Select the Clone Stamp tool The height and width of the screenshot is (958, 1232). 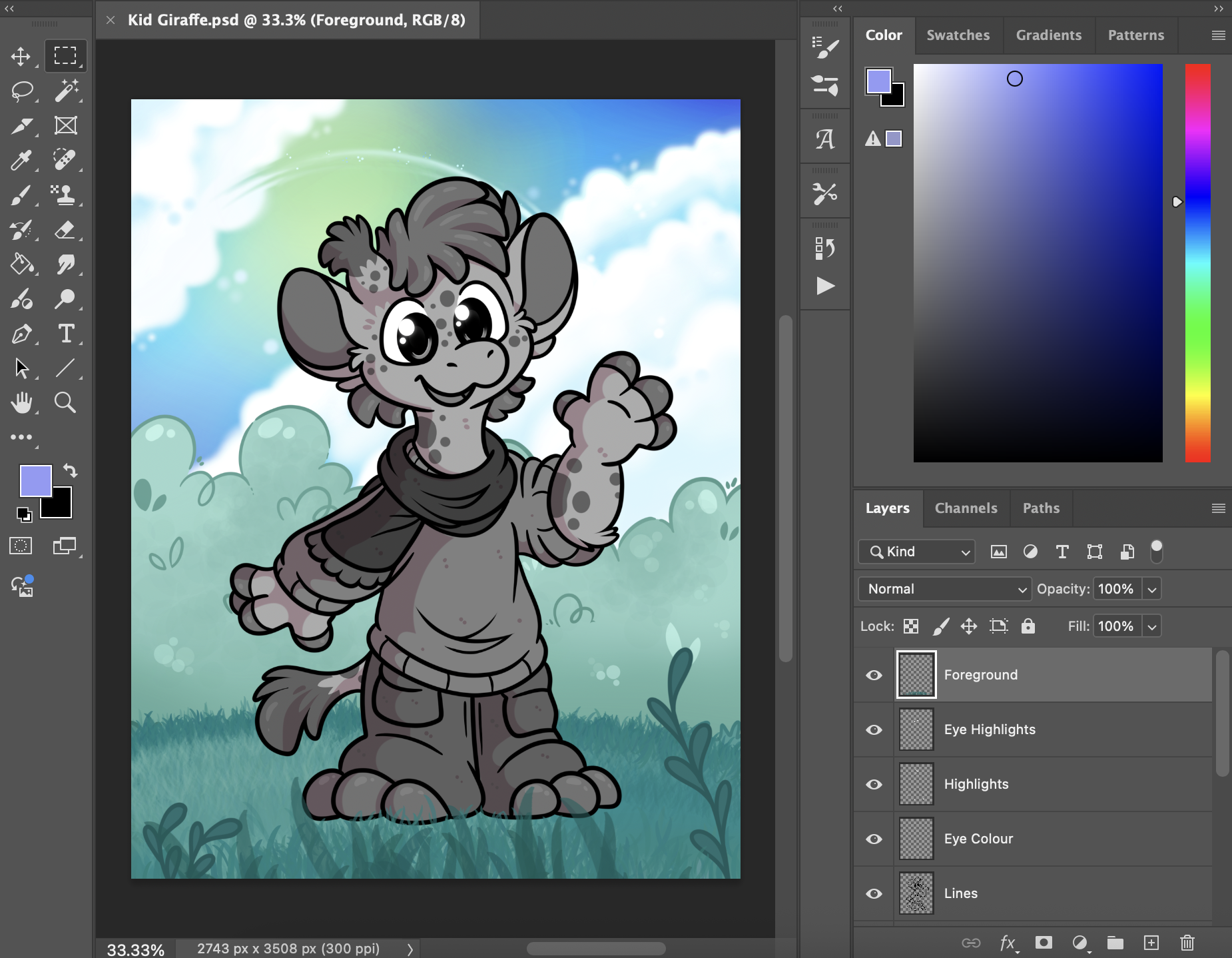(65, 195)
